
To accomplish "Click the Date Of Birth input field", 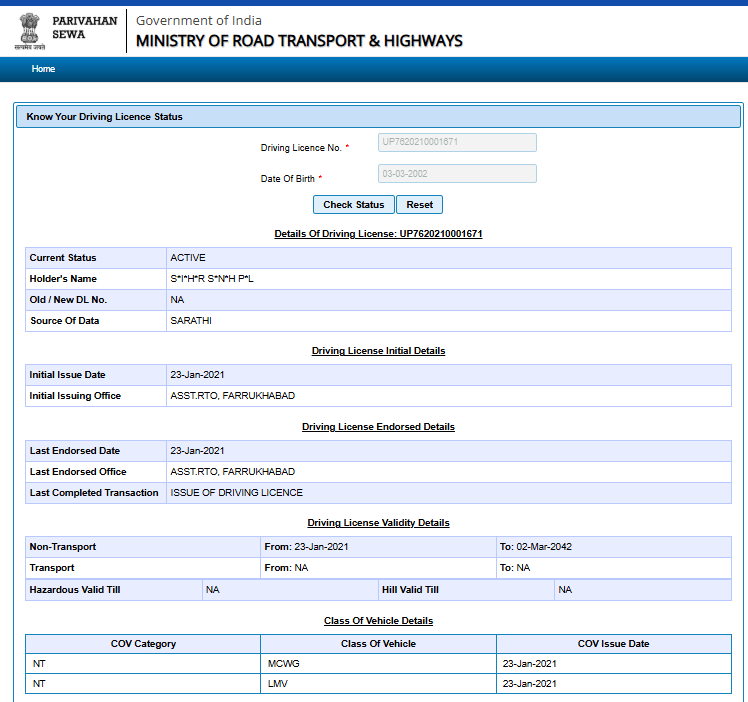I will coord(457,174).
